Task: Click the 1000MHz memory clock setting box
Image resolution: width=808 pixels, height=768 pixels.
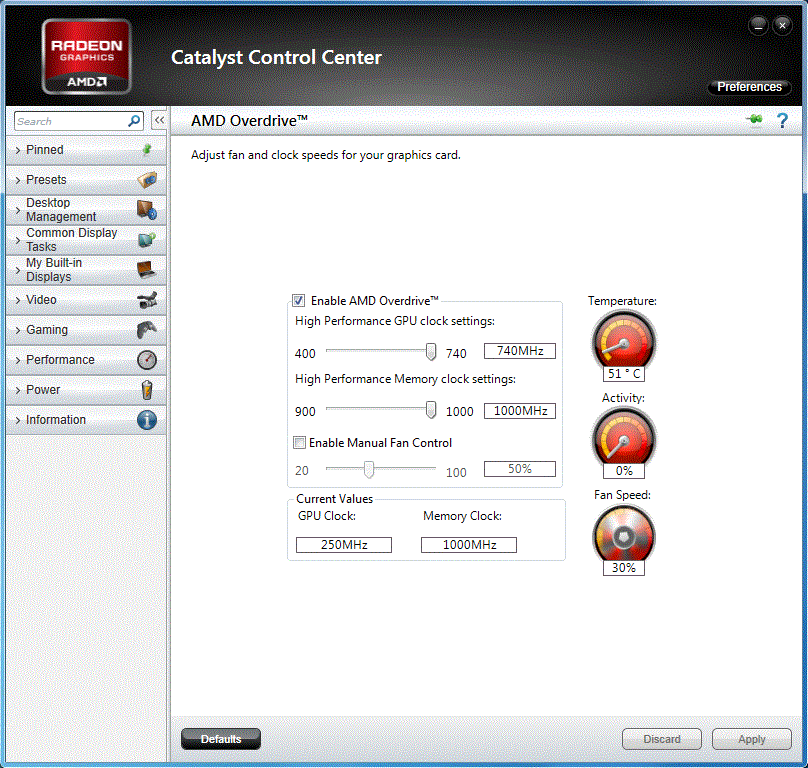Action: click(x=520, y=411)
